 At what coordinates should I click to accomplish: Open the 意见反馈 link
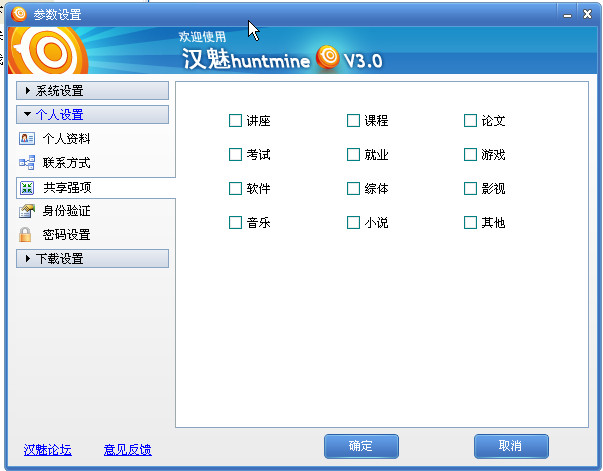tap(128, 450)
